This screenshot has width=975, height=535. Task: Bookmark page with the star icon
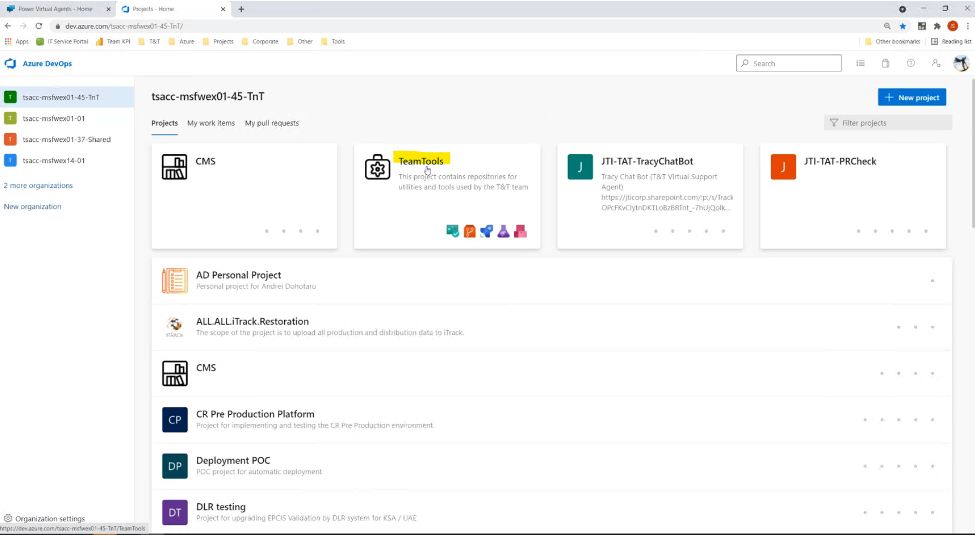click(903, 26)
